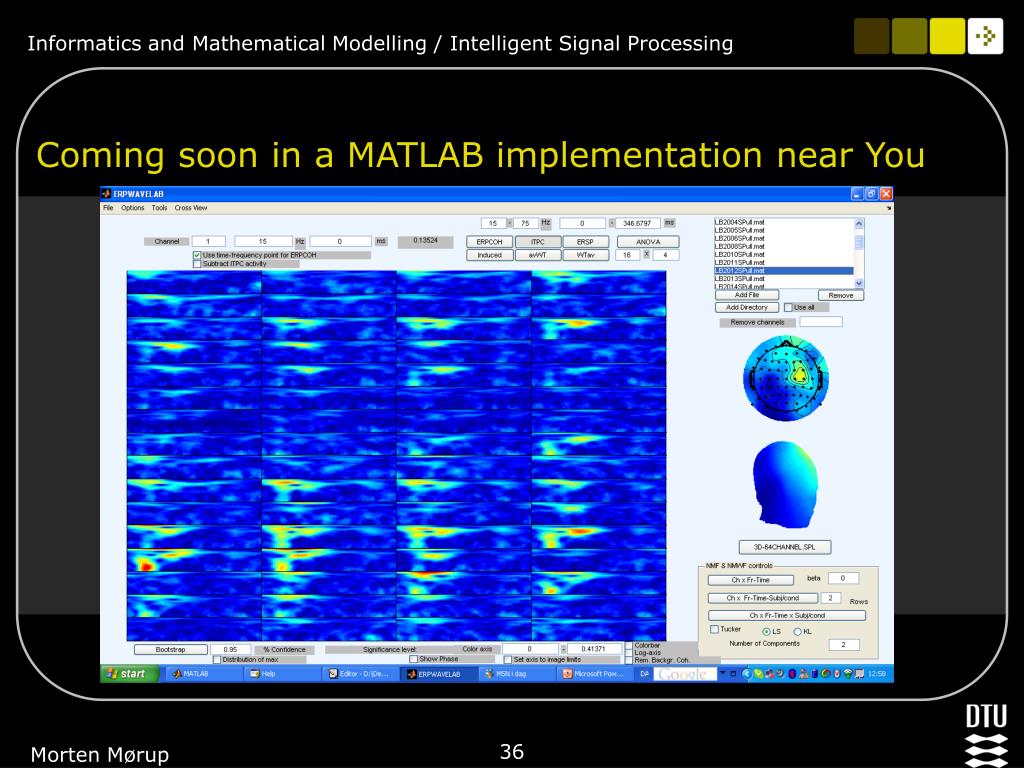The image size is (1024, 768).
Task: Open the Tools menu
Action: 159,208
